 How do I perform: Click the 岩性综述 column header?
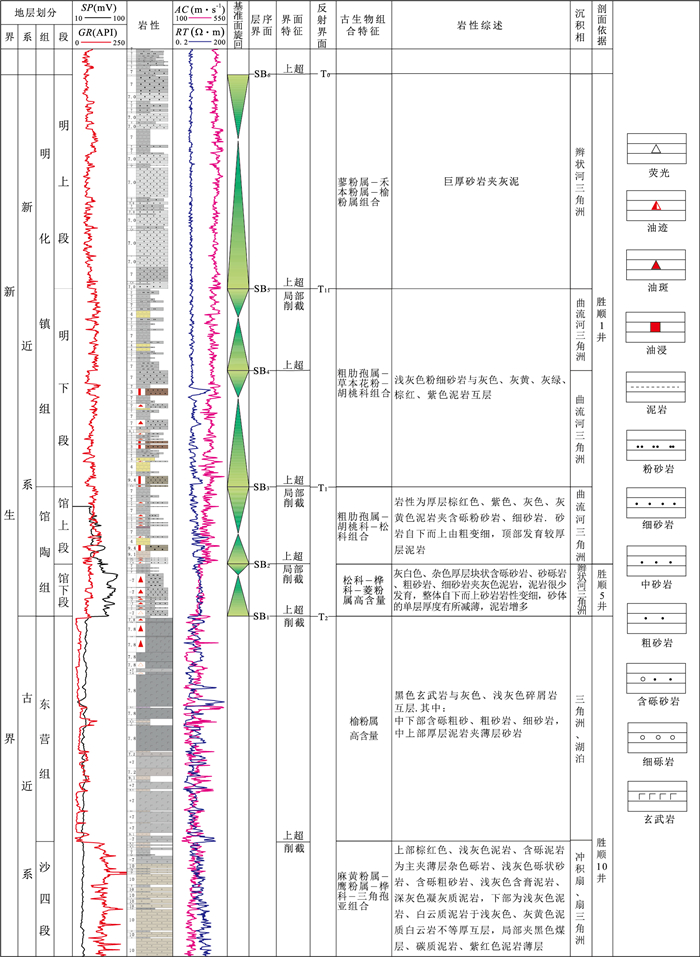tap(480, 25)
